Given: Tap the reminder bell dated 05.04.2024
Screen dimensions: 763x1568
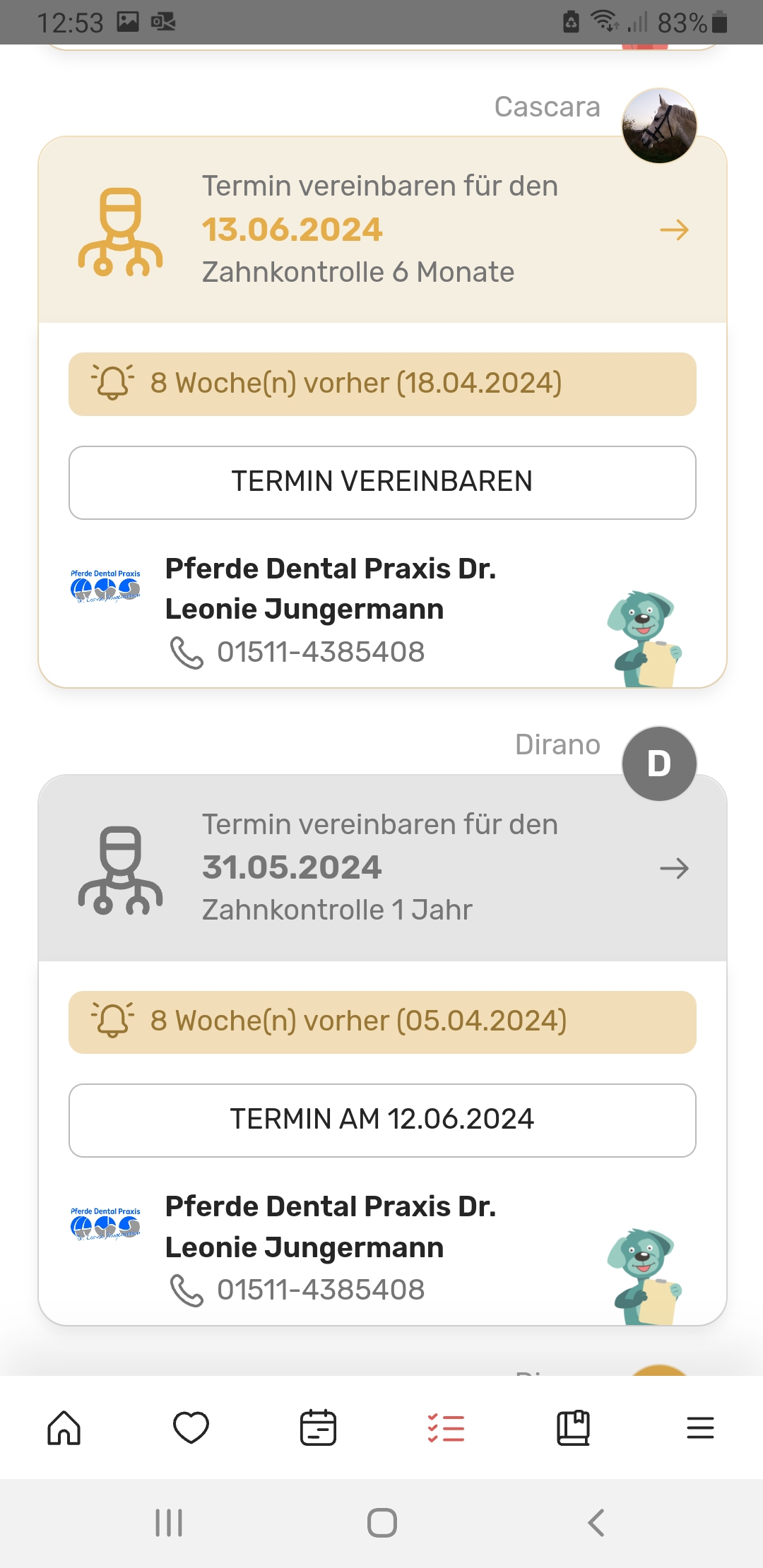Looking at the screenshot, I should point(112,1021).
